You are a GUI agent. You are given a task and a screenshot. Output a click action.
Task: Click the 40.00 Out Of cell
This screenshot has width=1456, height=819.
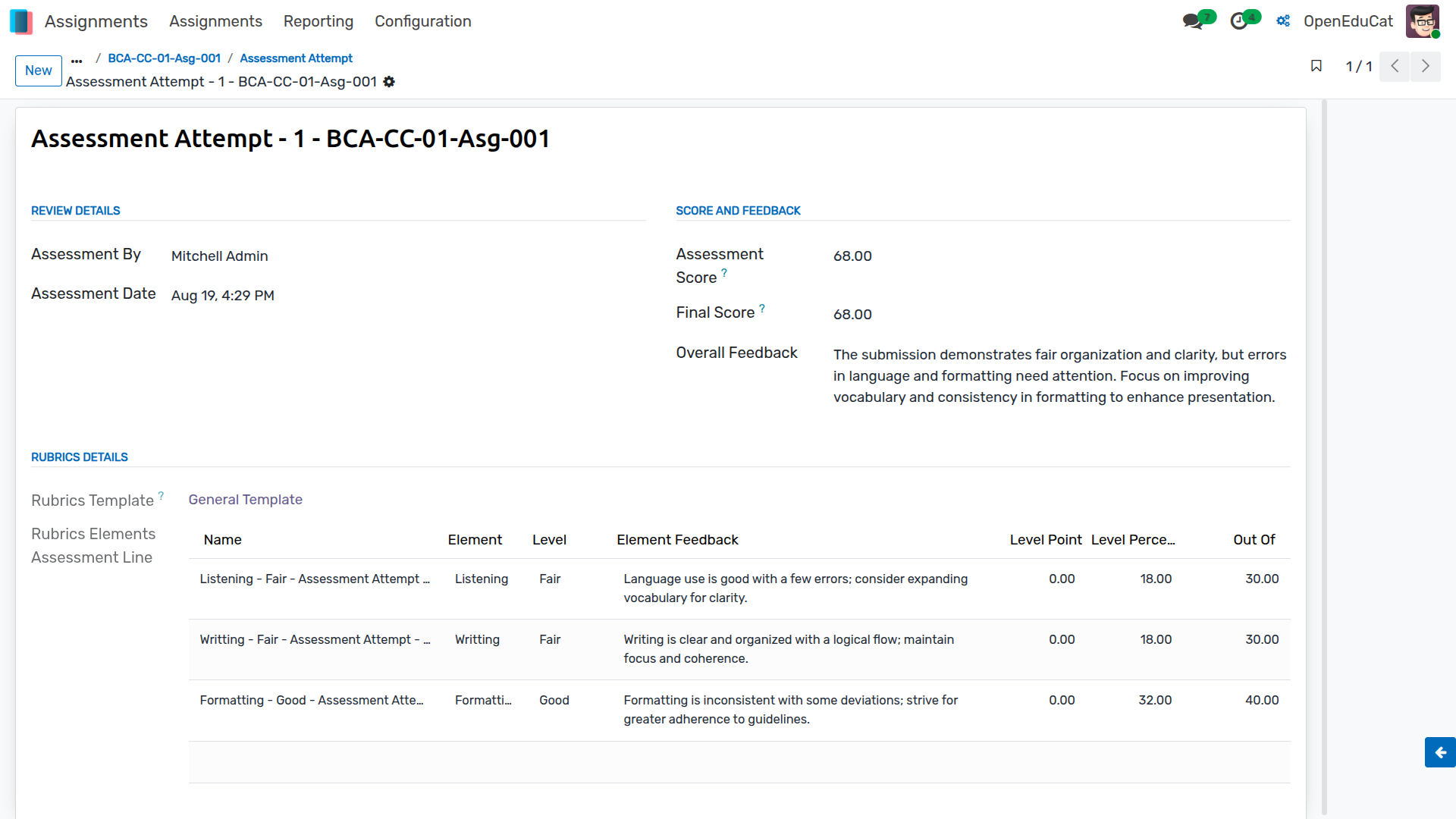(1262, 701)
